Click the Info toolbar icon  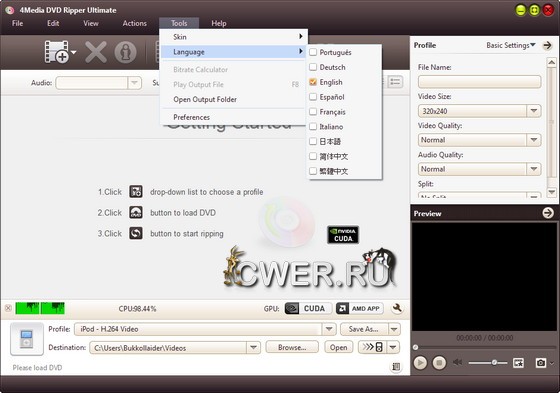(125, 52)
